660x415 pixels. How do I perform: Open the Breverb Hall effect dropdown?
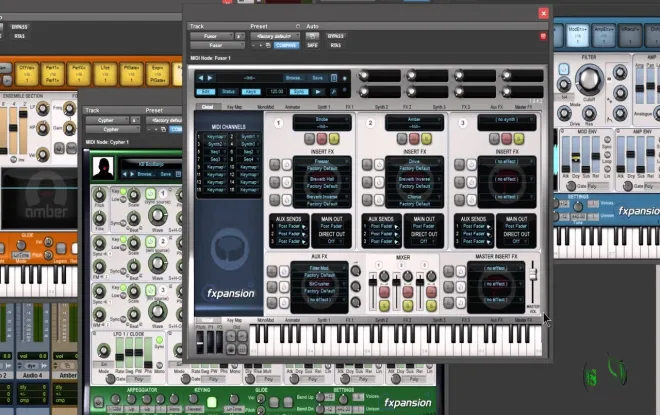(x=322, y=179)
